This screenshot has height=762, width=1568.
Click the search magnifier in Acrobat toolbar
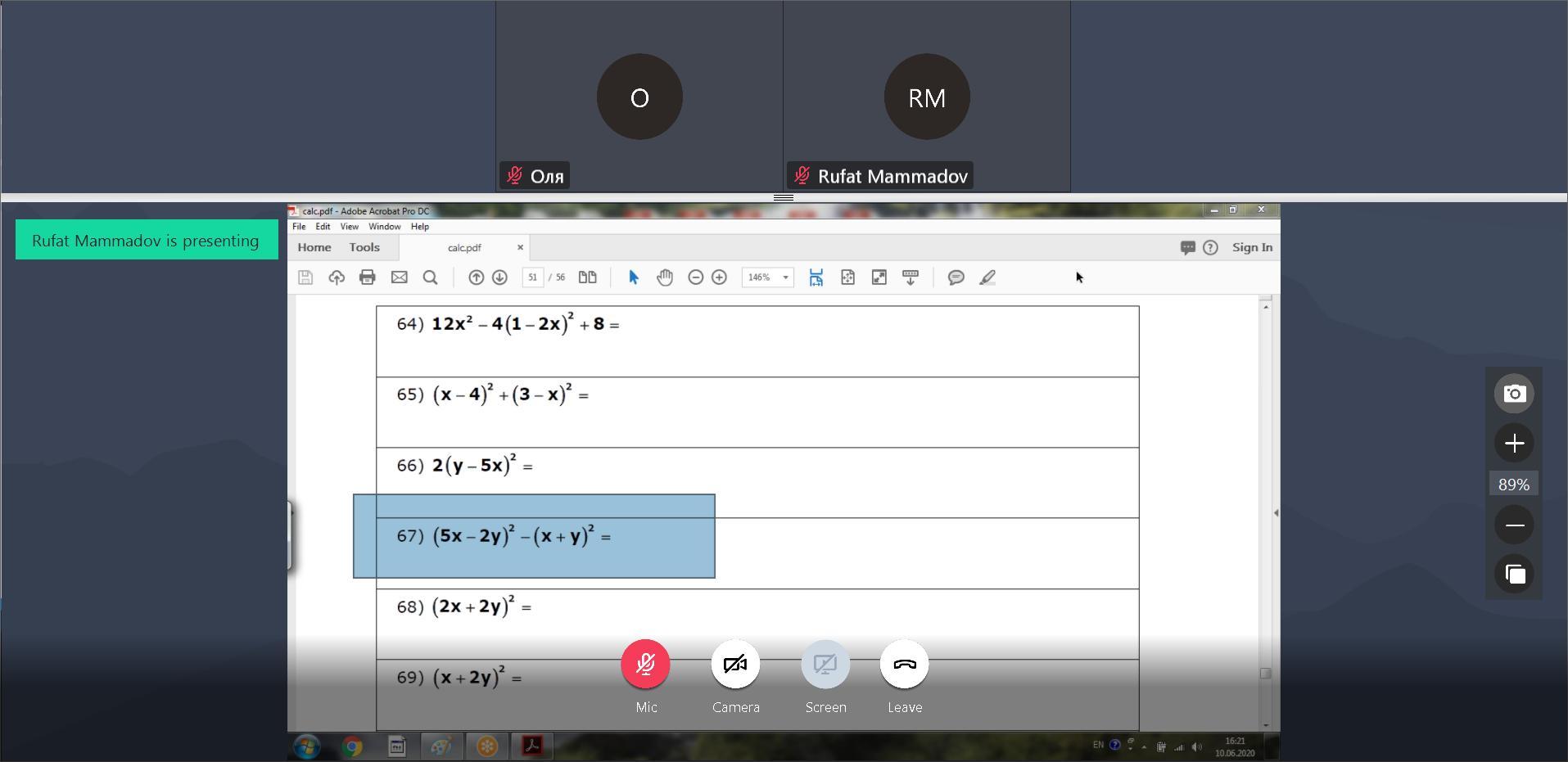point(430,277)
